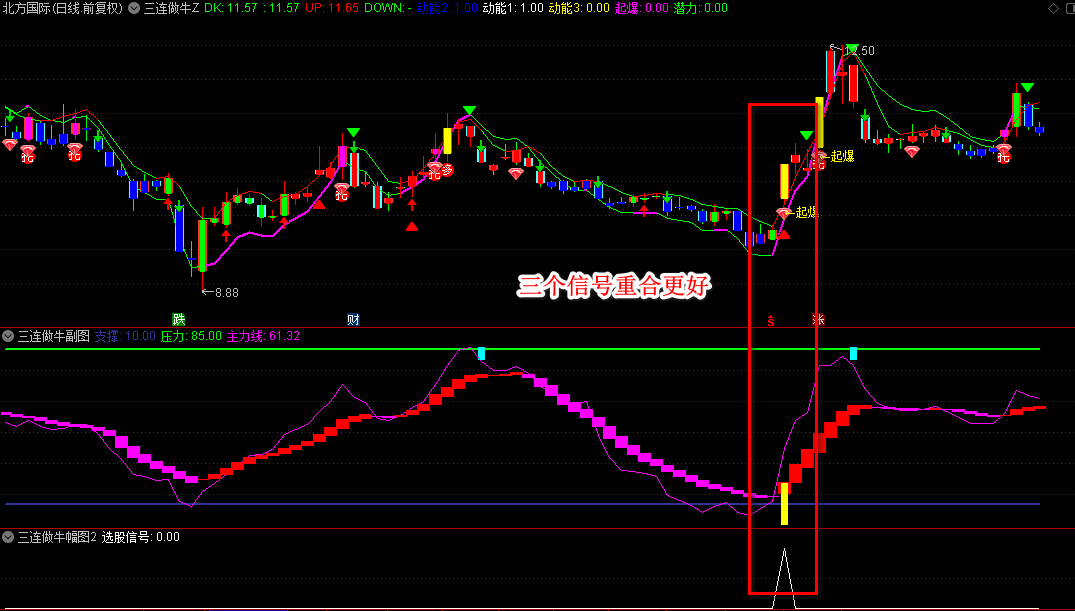Open the 三连做牛幅图2 panel dropdown
This screenshot has height=611, width=1075.
(8, 537)
